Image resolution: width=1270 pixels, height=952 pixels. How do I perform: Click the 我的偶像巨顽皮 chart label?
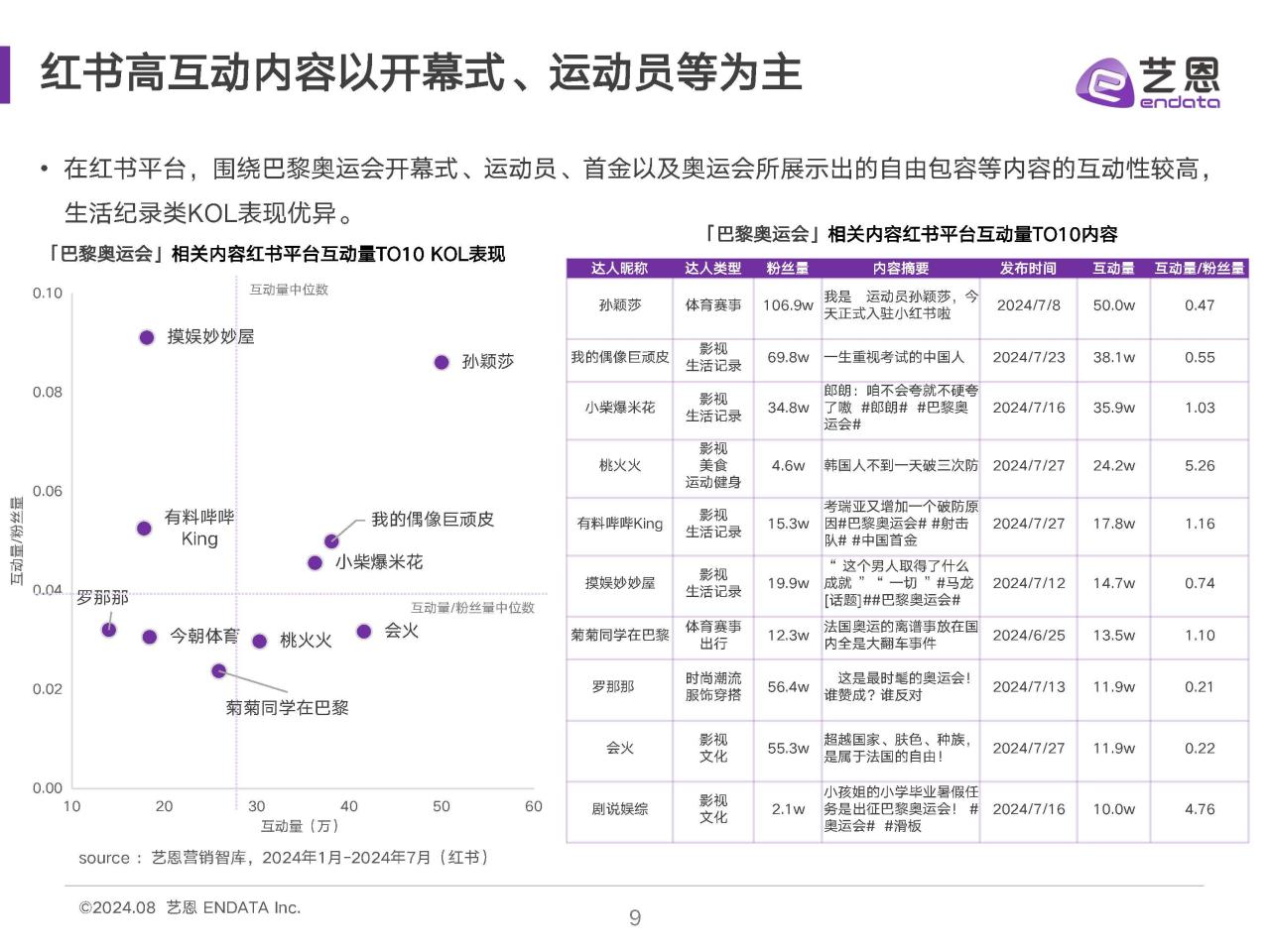pyautogui.click(x=432, y=520)
